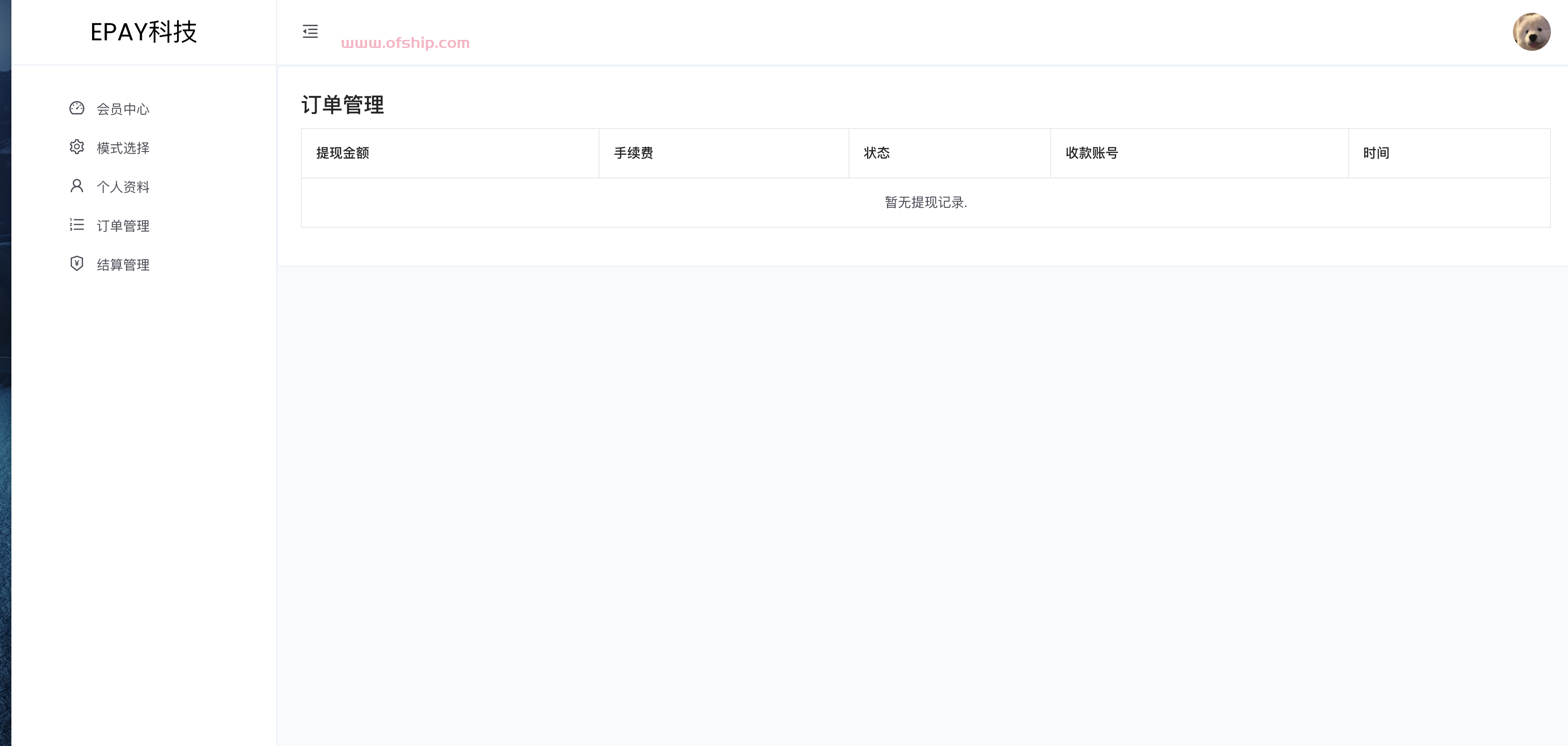Click the 暂无提现记录 empty row text
1568x746 pixels.
[x=926, y=203]
